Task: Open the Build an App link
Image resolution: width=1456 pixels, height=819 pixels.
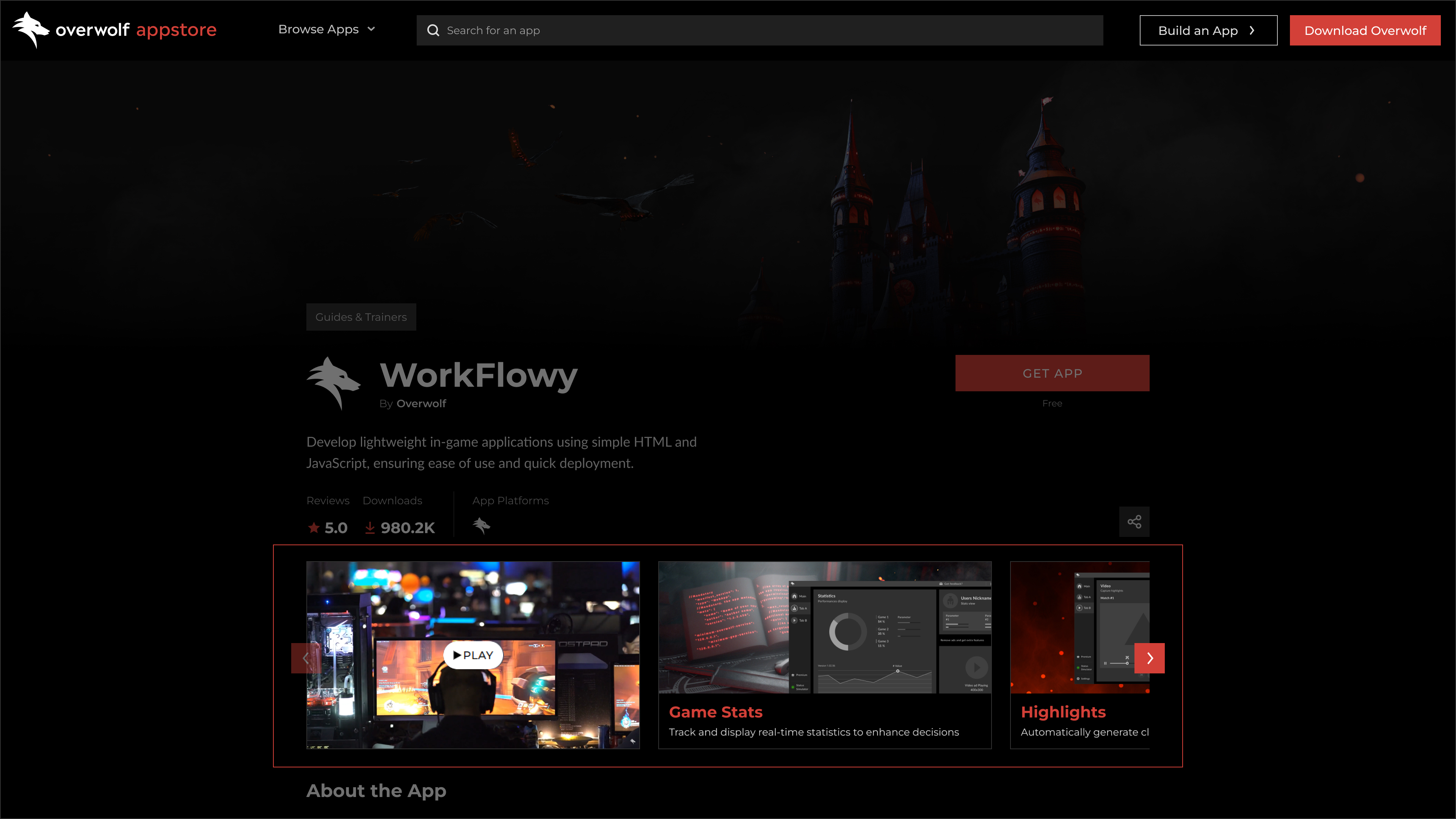Action: pos(1208,30)
